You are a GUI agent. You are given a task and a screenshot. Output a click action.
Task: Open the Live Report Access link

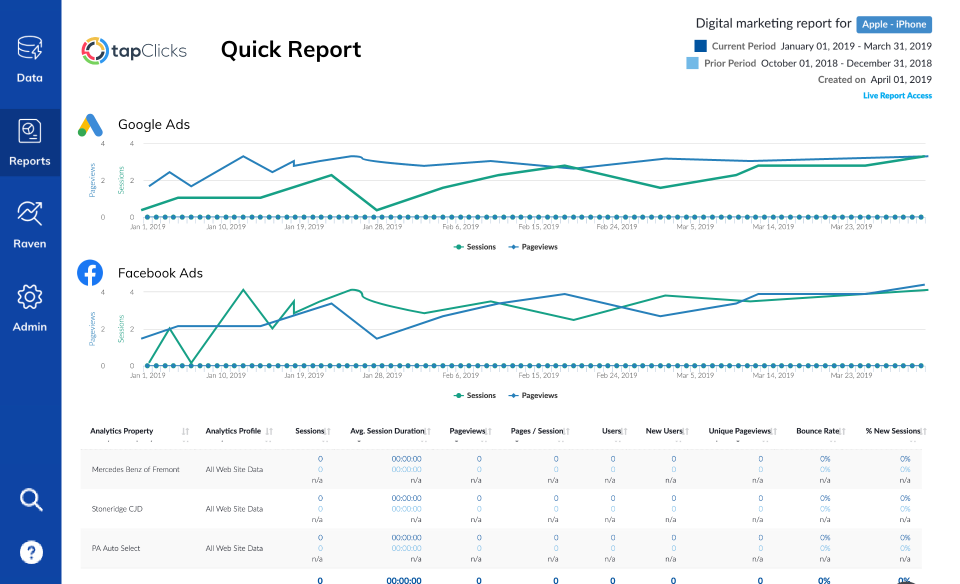click(899, 95)
